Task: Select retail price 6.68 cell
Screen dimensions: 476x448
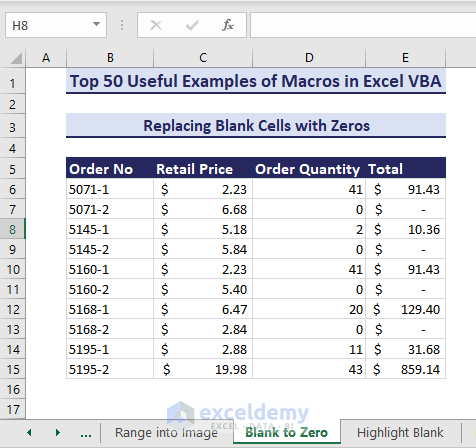Action: pos(203,209)
